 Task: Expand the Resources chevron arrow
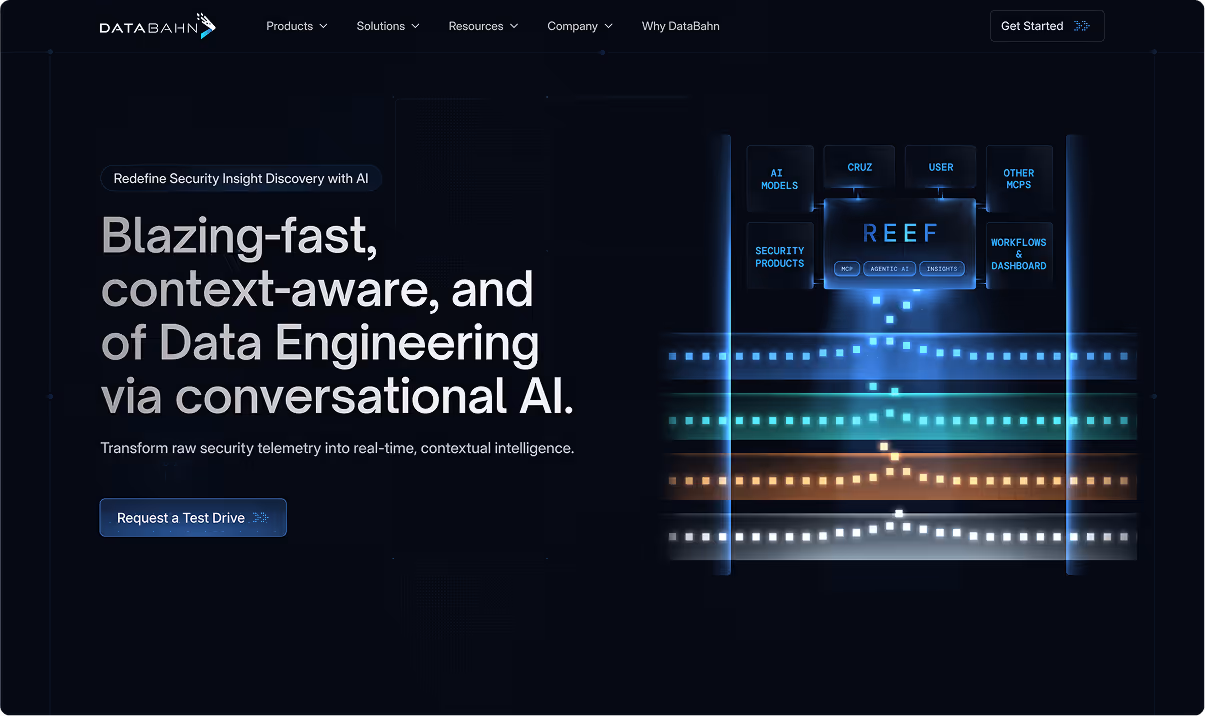coord(514,26)
